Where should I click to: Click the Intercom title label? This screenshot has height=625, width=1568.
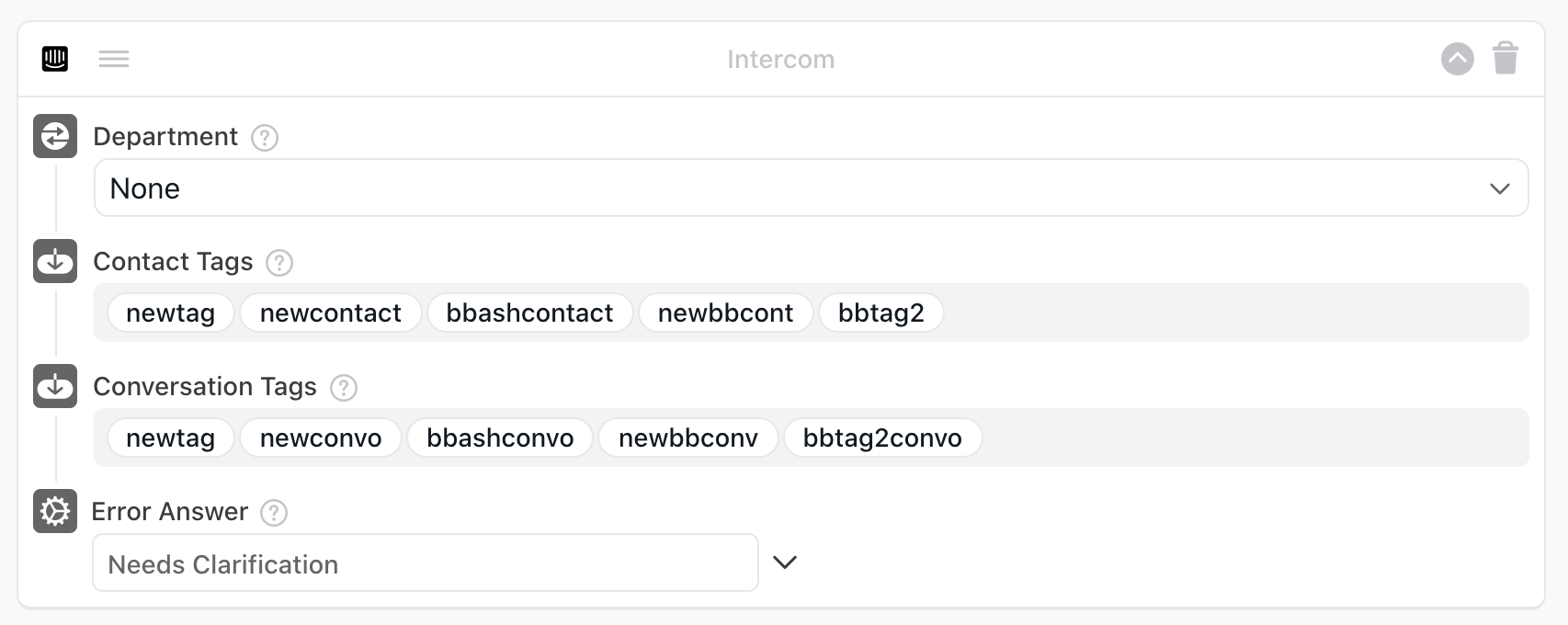[x=780, y=58]
